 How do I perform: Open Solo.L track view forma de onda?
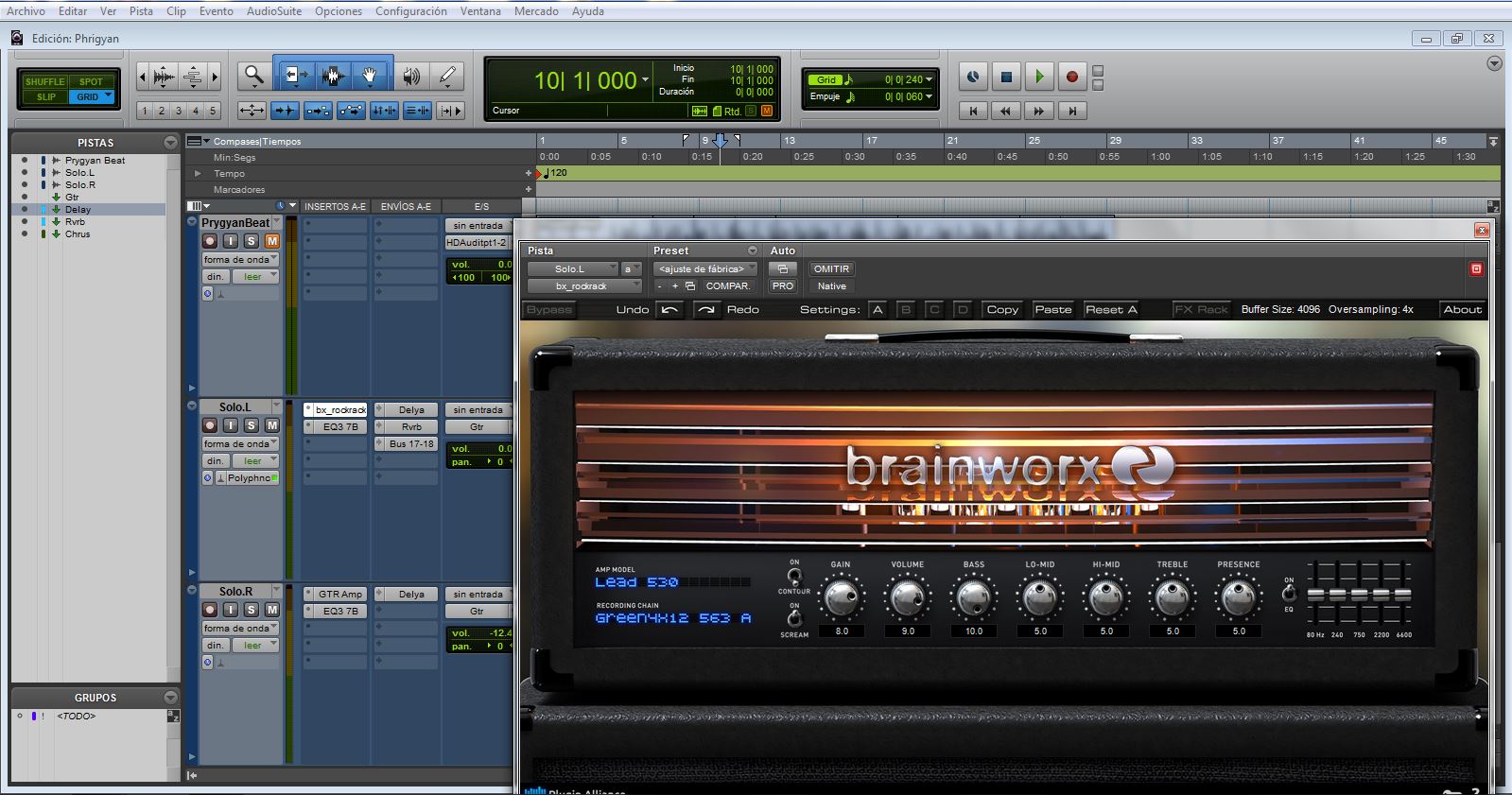[x=240, y=443]
